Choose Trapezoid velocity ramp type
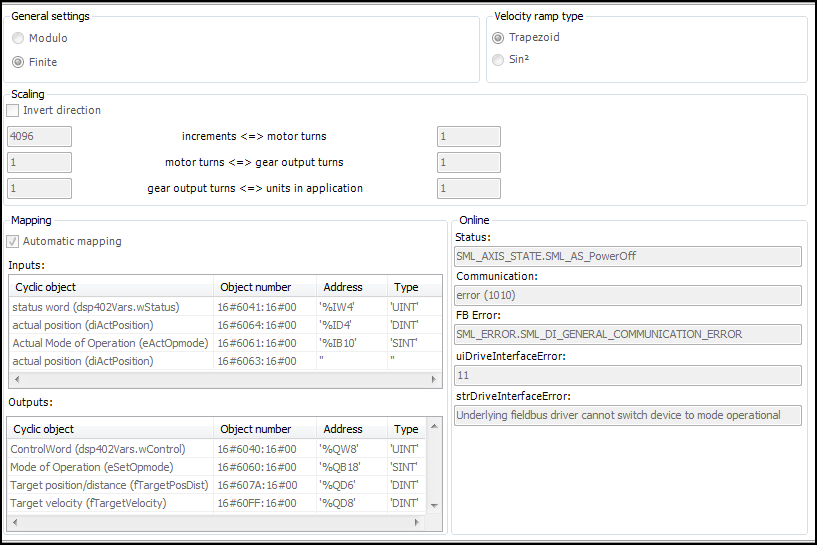Viewport: 817px width, 545px height. 498,38
